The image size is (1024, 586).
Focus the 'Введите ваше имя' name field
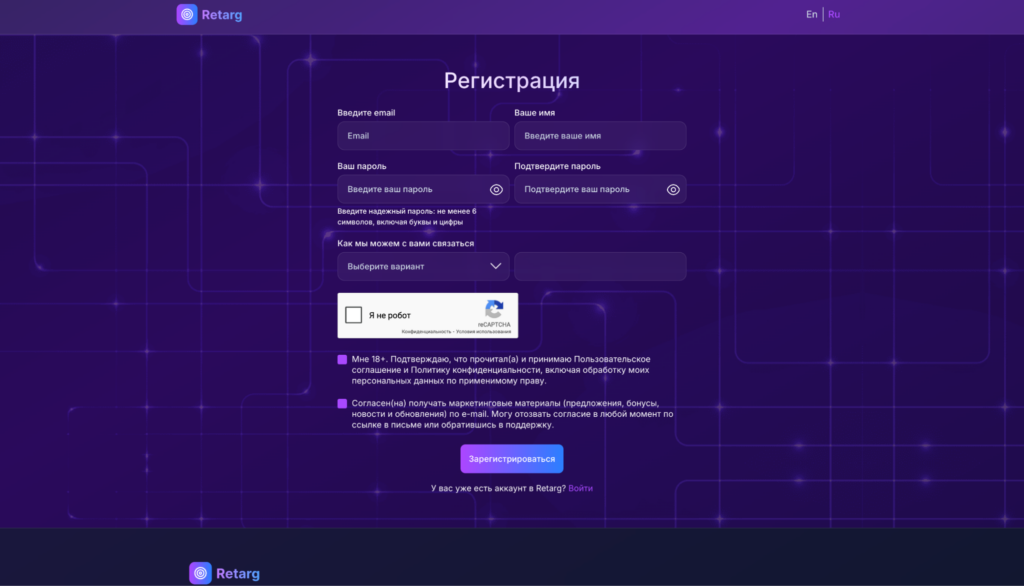600,136
